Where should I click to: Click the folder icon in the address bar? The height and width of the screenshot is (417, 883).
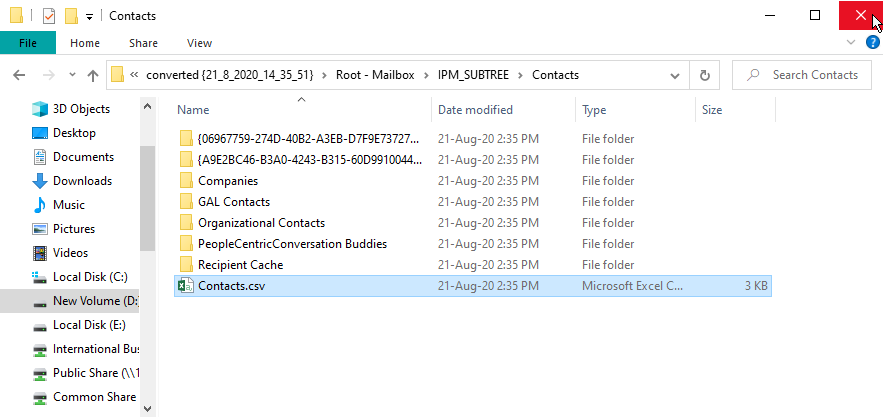pos(117,75)
